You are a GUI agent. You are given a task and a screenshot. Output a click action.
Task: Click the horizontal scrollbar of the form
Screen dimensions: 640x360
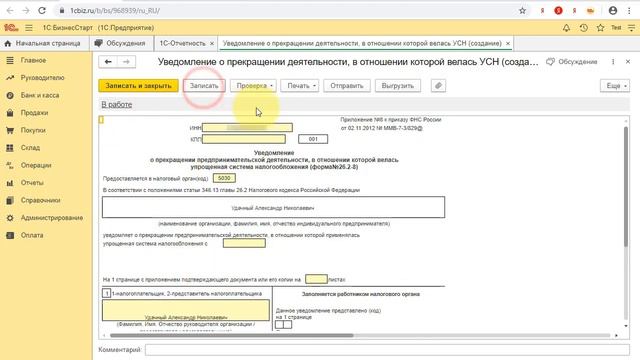point(231,336)
